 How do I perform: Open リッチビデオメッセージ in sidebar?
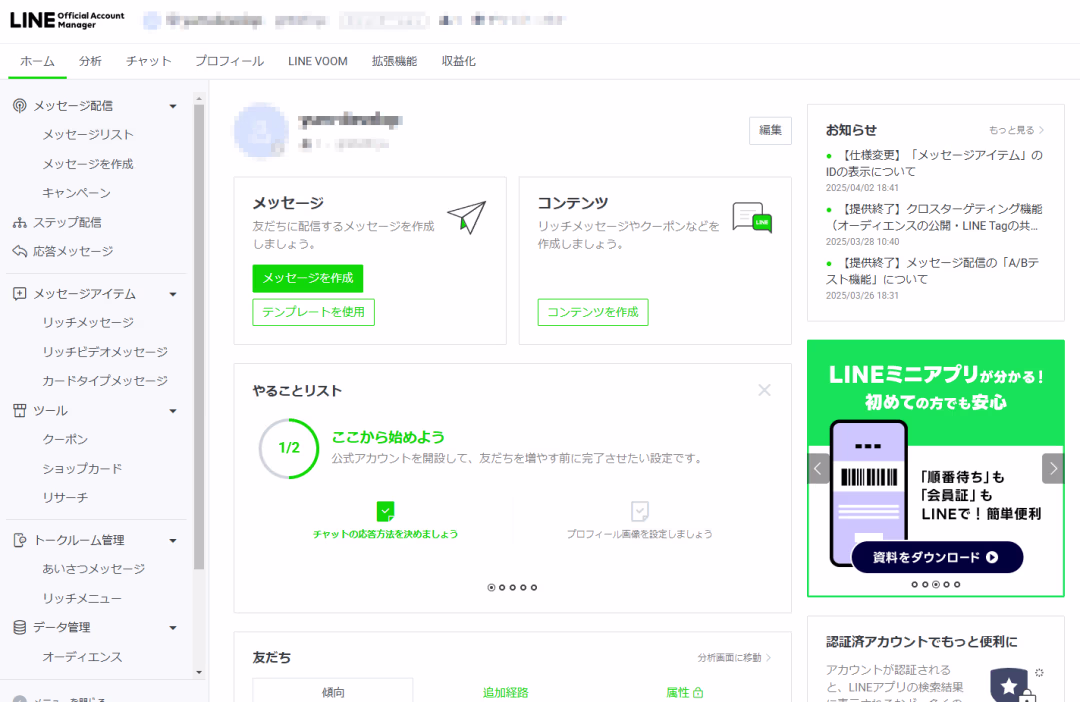[105, 352]
